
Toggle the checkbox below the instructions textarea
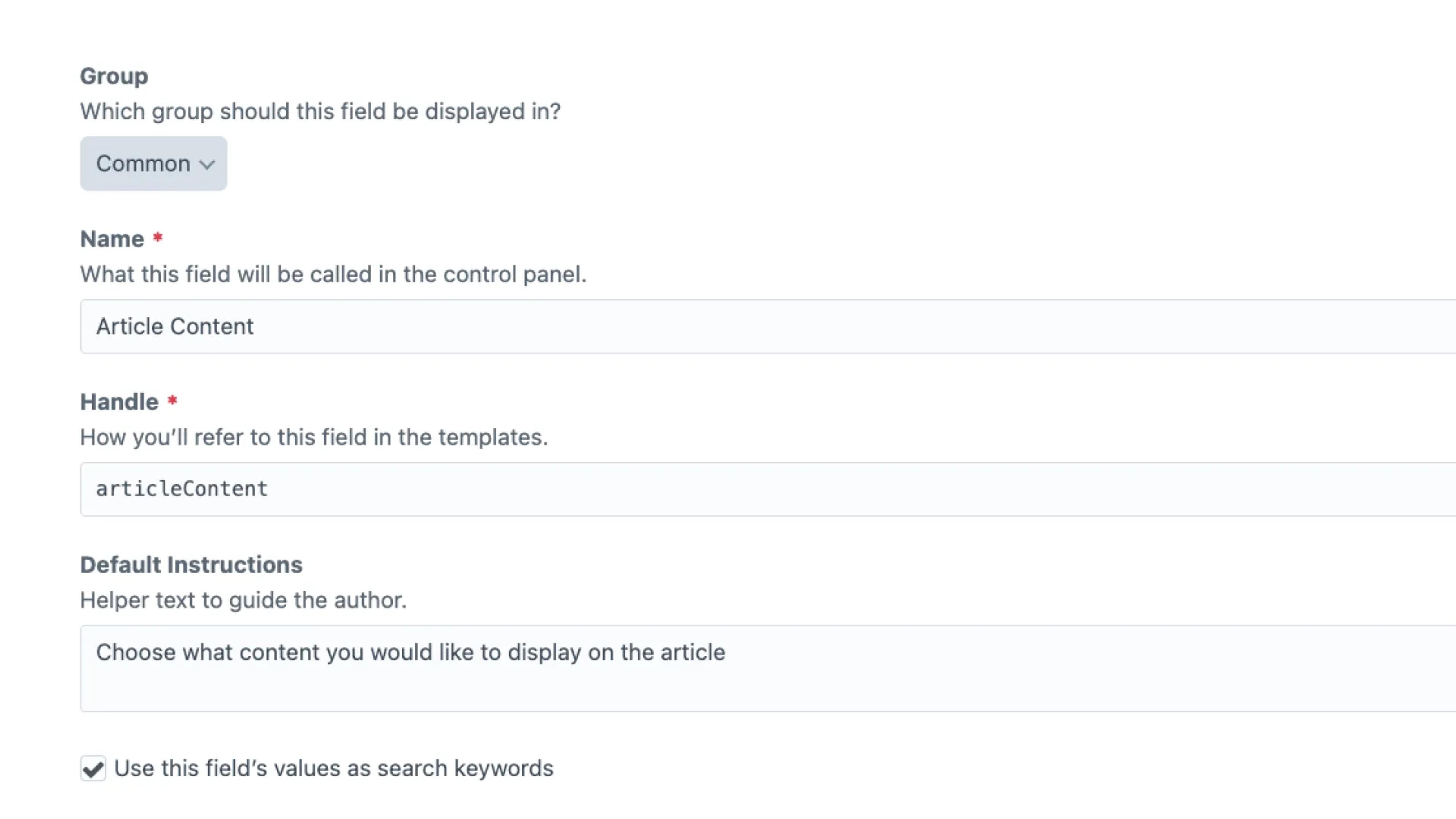click(x=93, y=768)
